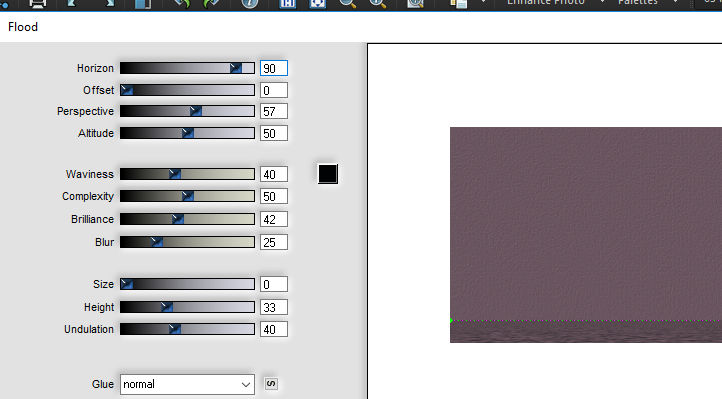Click the black color swatch next to Waveniness
Image resolution: width=722 pixels, height=399 pixels.
click(x=328, y=174)
